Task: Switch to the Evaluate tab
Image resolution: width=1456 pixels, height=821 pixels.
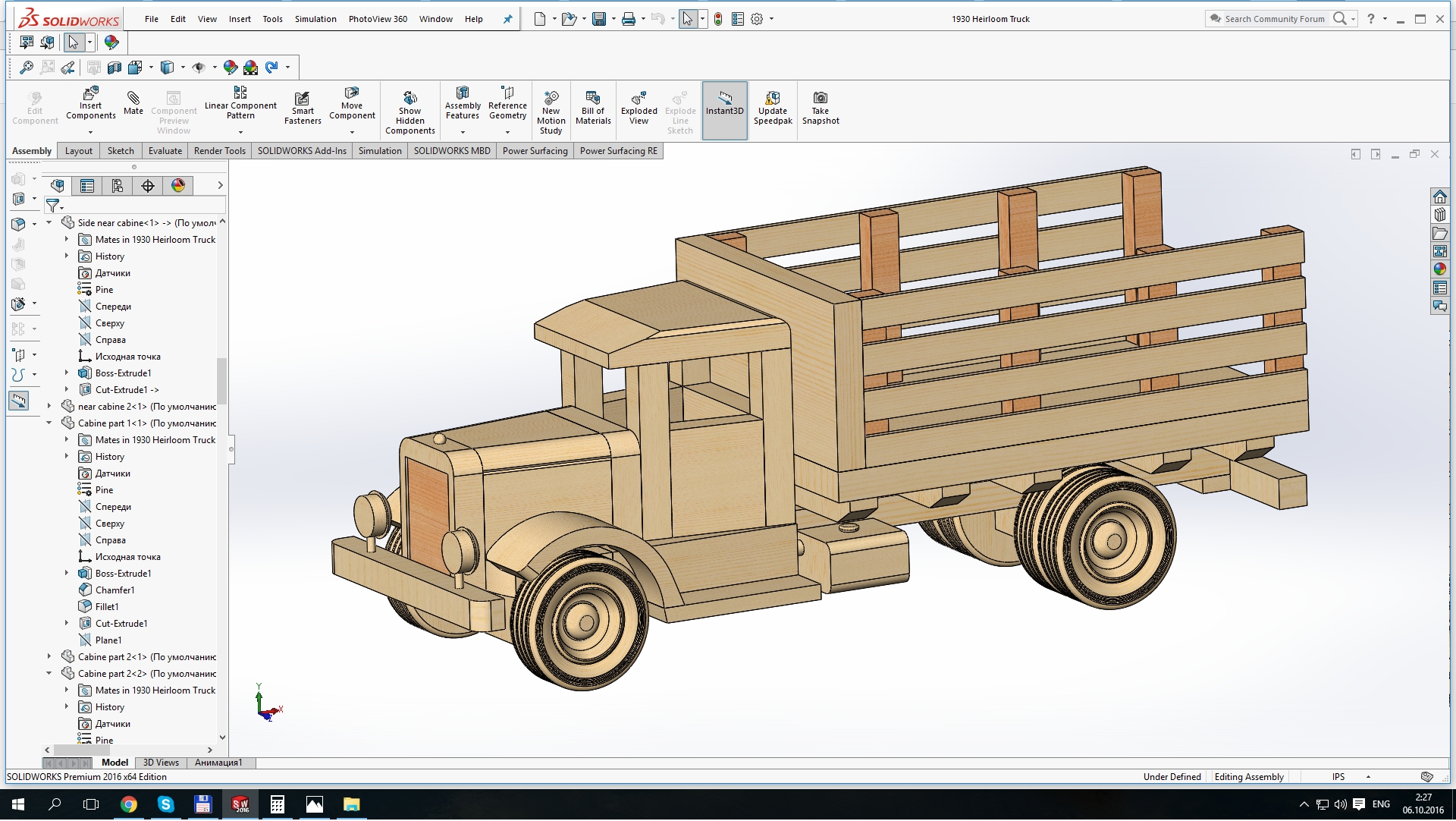Action: coord(165,151)
